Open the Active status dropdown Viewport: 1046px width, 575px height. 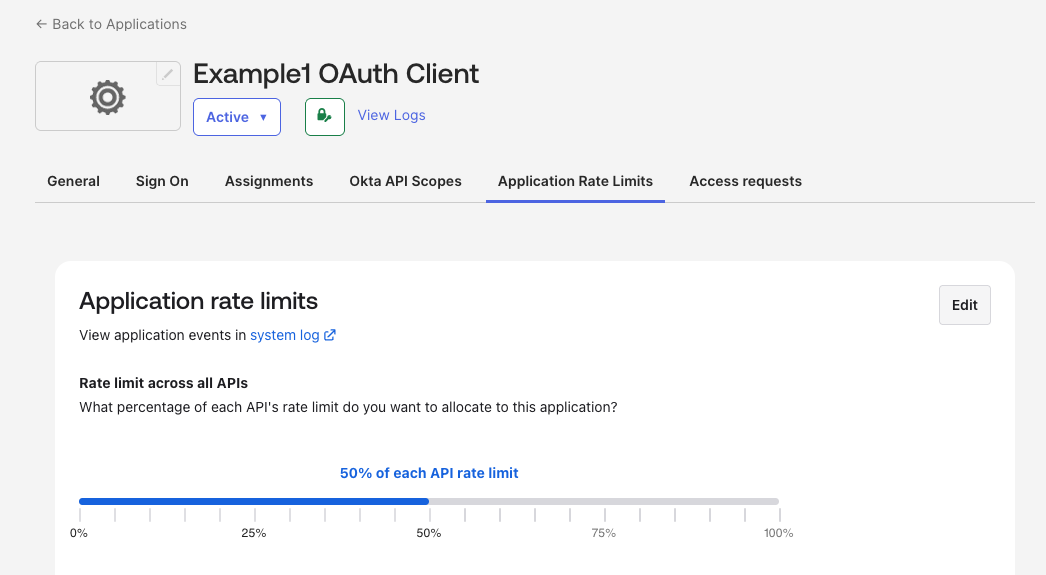(x=236, y=117)
